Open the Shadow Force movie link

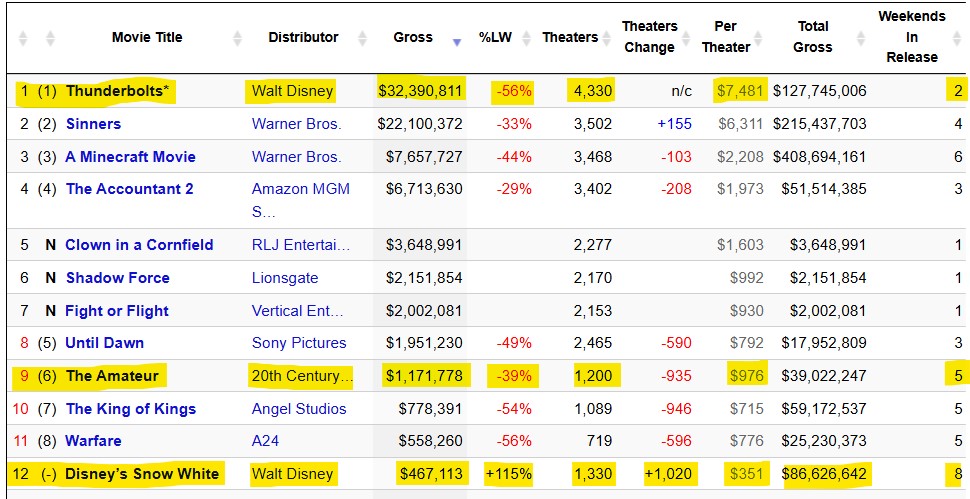point(118,278)
